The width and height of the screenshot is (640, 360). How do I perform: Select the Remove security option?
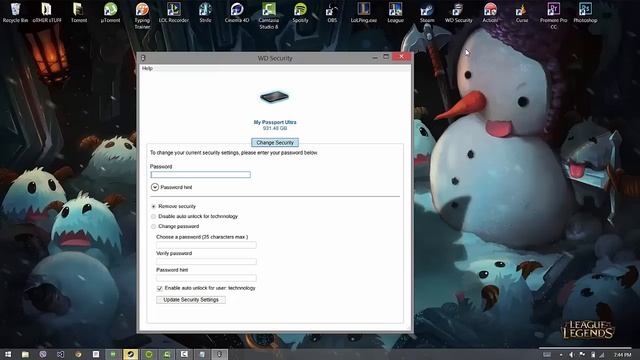[153, 207]
